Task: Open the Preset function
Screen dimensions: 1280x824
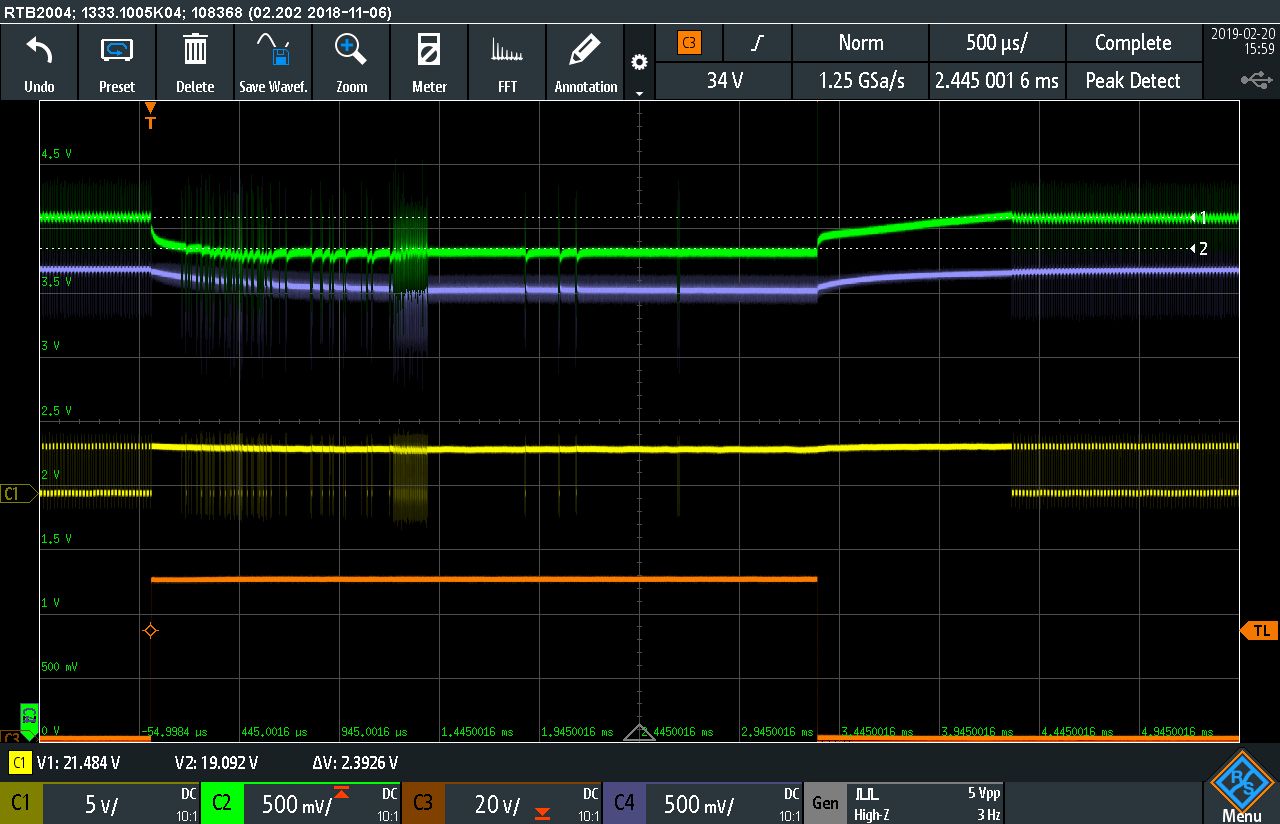Action: [117, 62]
